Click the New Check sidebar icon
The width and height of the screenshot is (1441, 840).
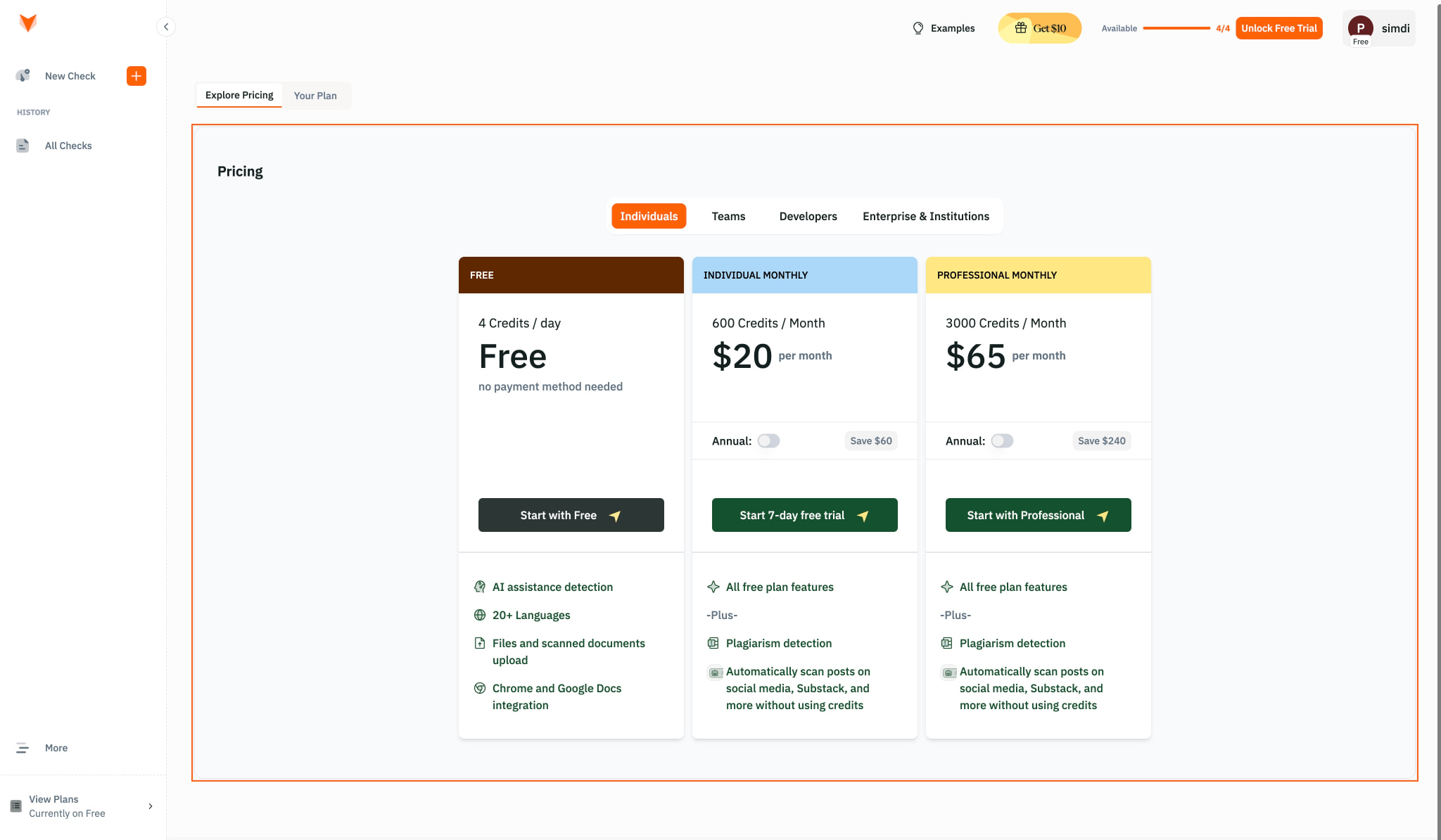23,75
